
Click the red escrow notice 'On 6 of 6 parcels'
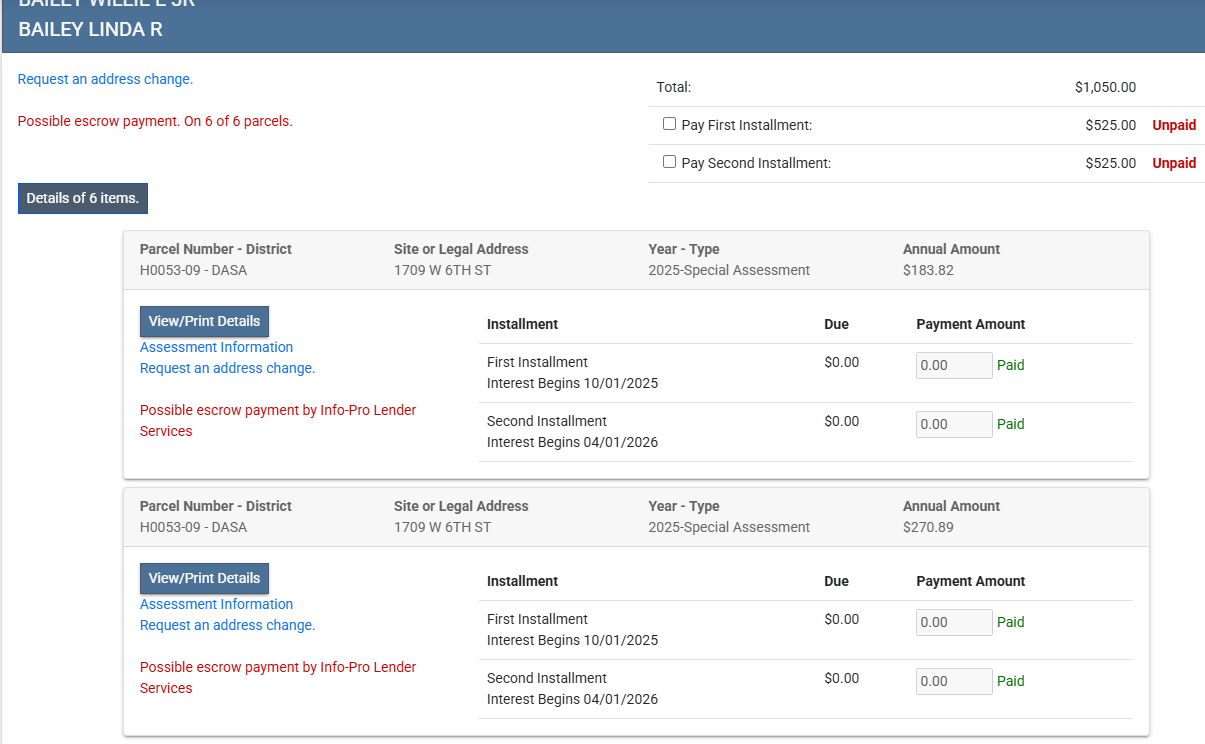click(x=155, y=121)
